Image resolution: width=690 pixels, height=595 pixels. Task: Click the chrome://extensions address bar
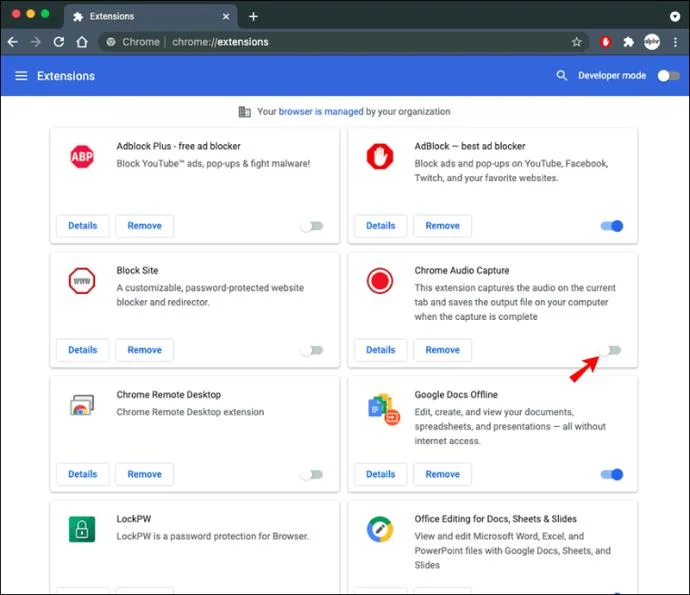343,42
